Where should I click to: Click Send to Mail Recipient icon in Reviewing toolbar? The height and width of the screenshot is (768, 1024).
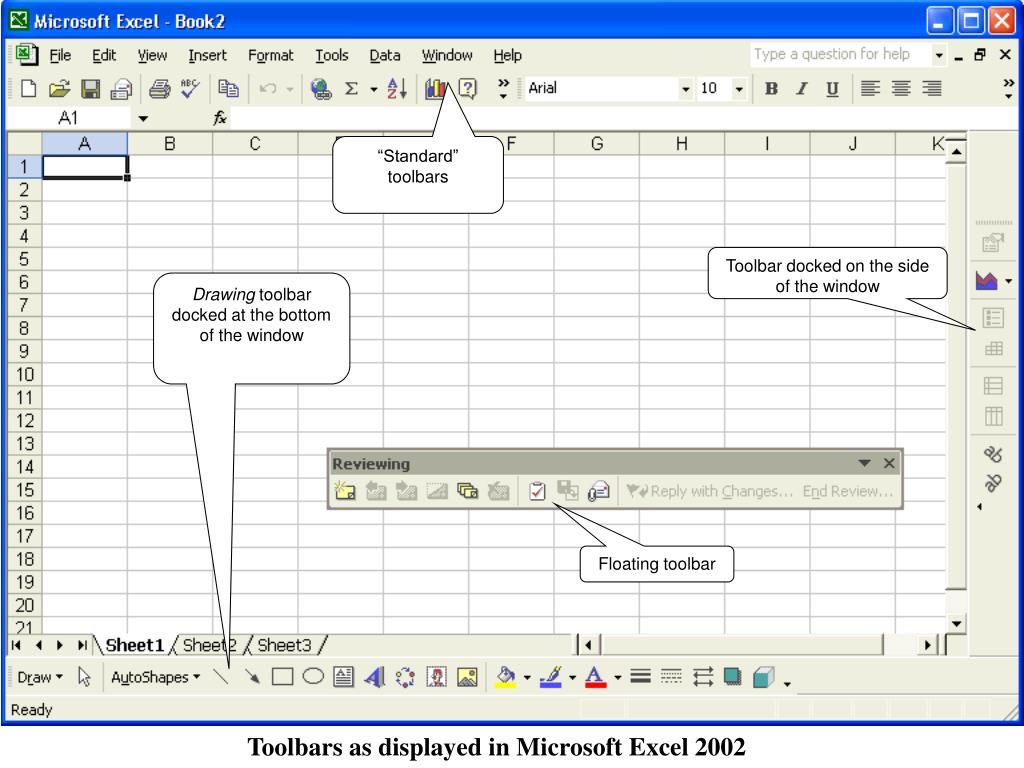(598, 490)
